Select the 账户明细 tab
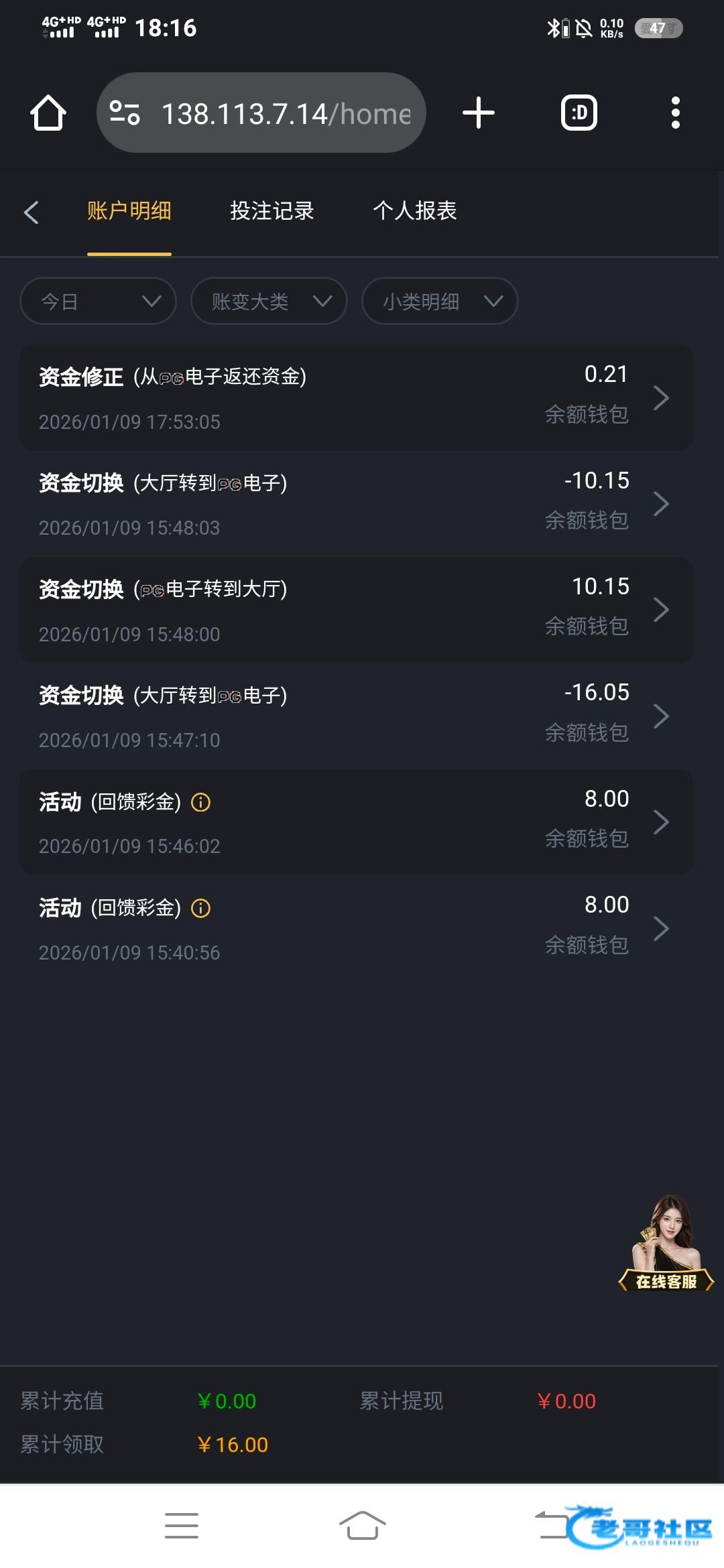Image resolution: width=724 pixels, height=1568 pixels. (129, 211)
